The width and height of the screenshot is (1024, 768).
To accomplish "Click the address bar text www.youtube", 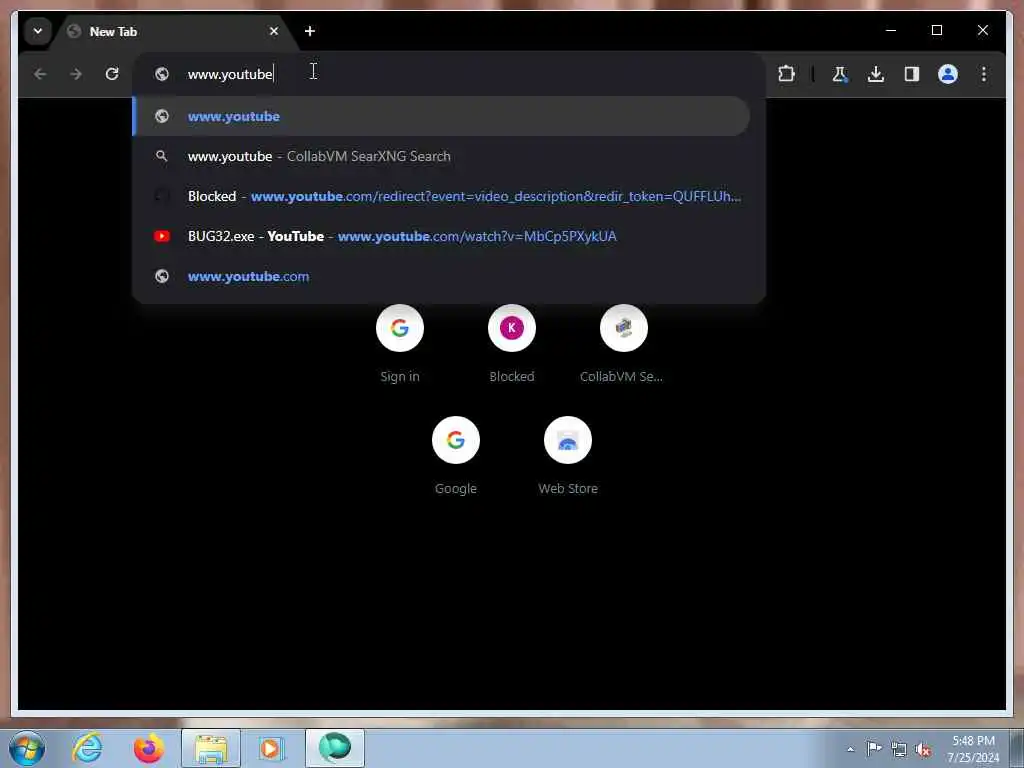I will [x=230, y=74].
